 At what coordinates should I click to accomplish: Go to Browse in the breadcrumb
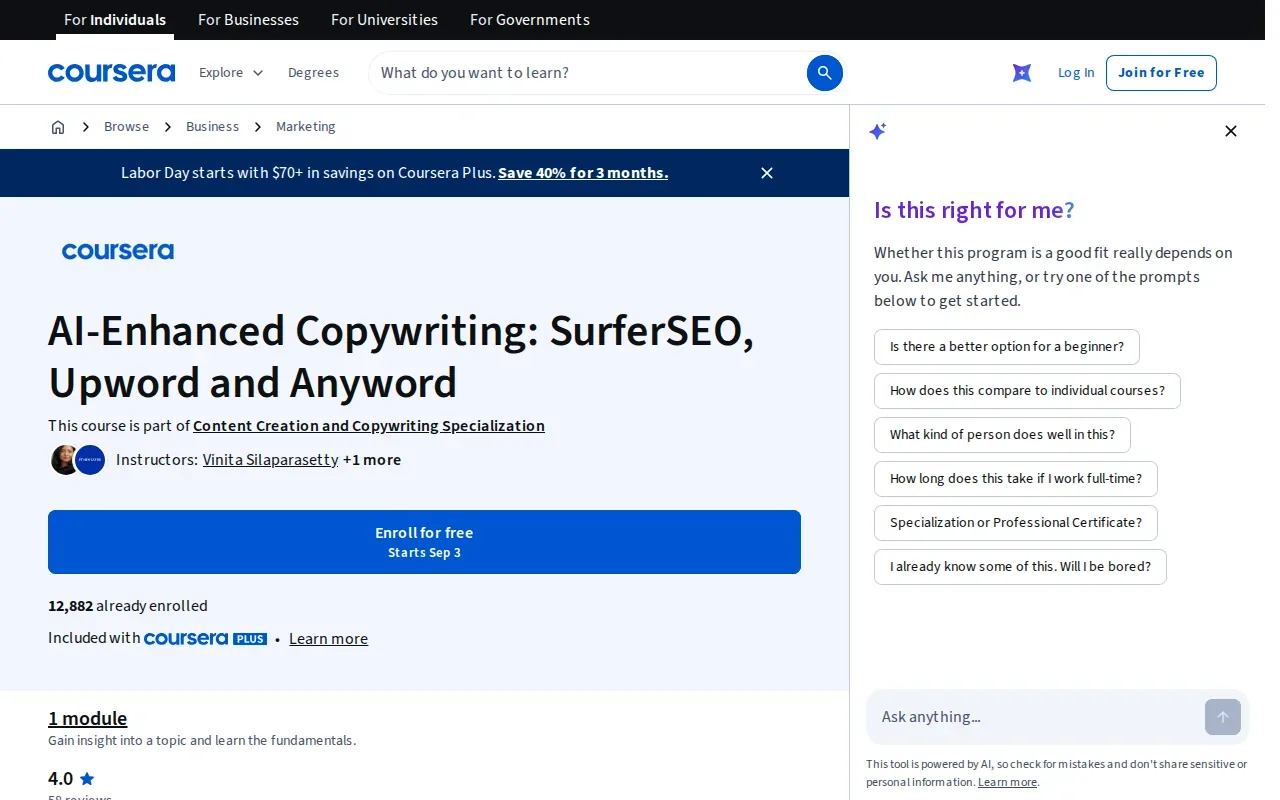pyautogui.click(x=126, y=127)
